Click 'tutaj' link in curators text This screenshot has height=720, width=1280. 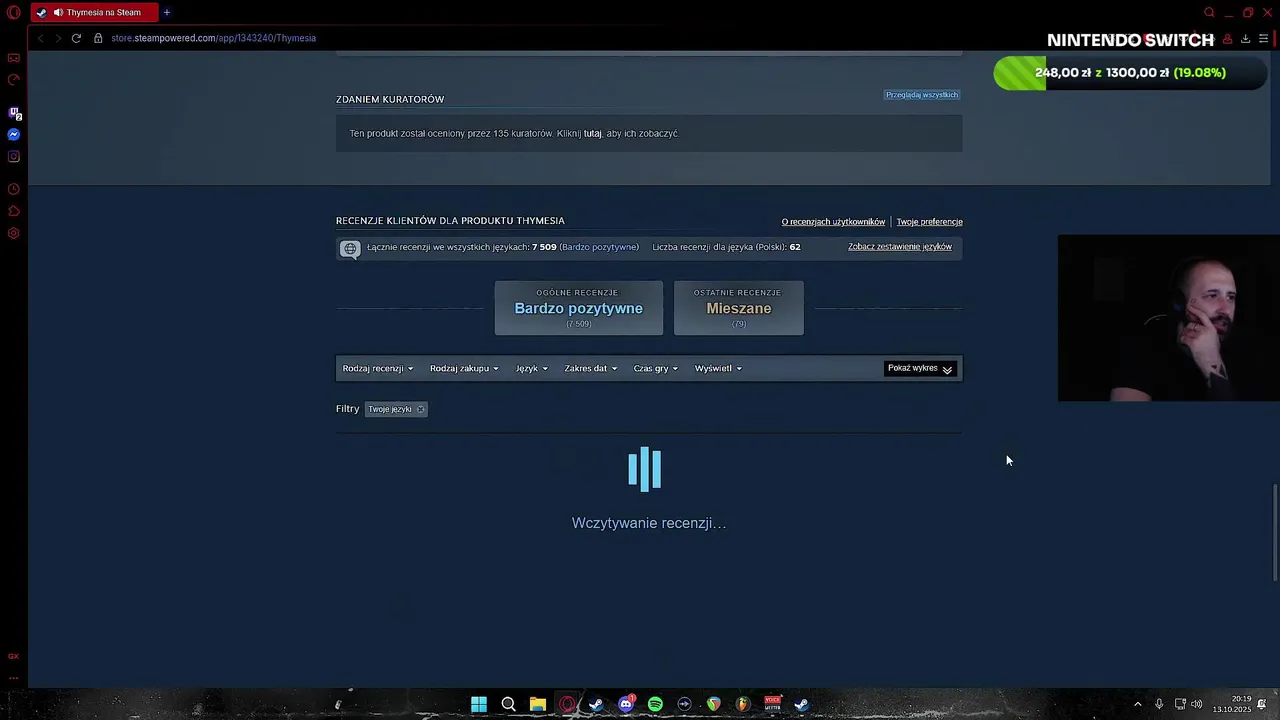click(593, 133)
